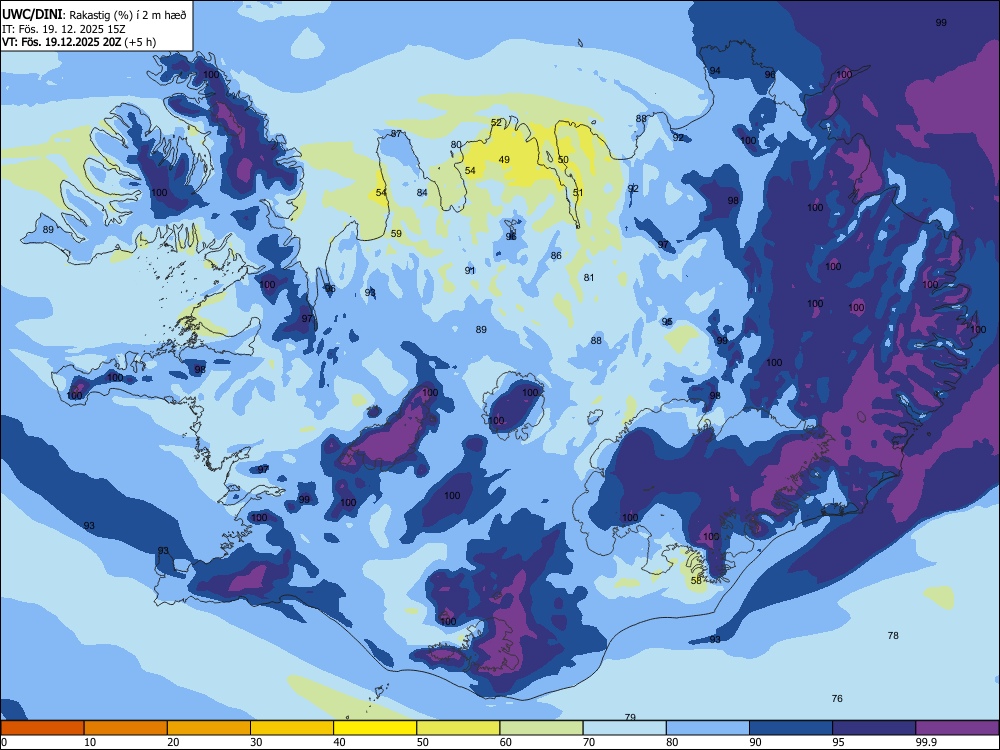Click the 30–40 legend color swatch
Screen dimensions: 1000x750
pyautogui.click(x=292, y=728)
